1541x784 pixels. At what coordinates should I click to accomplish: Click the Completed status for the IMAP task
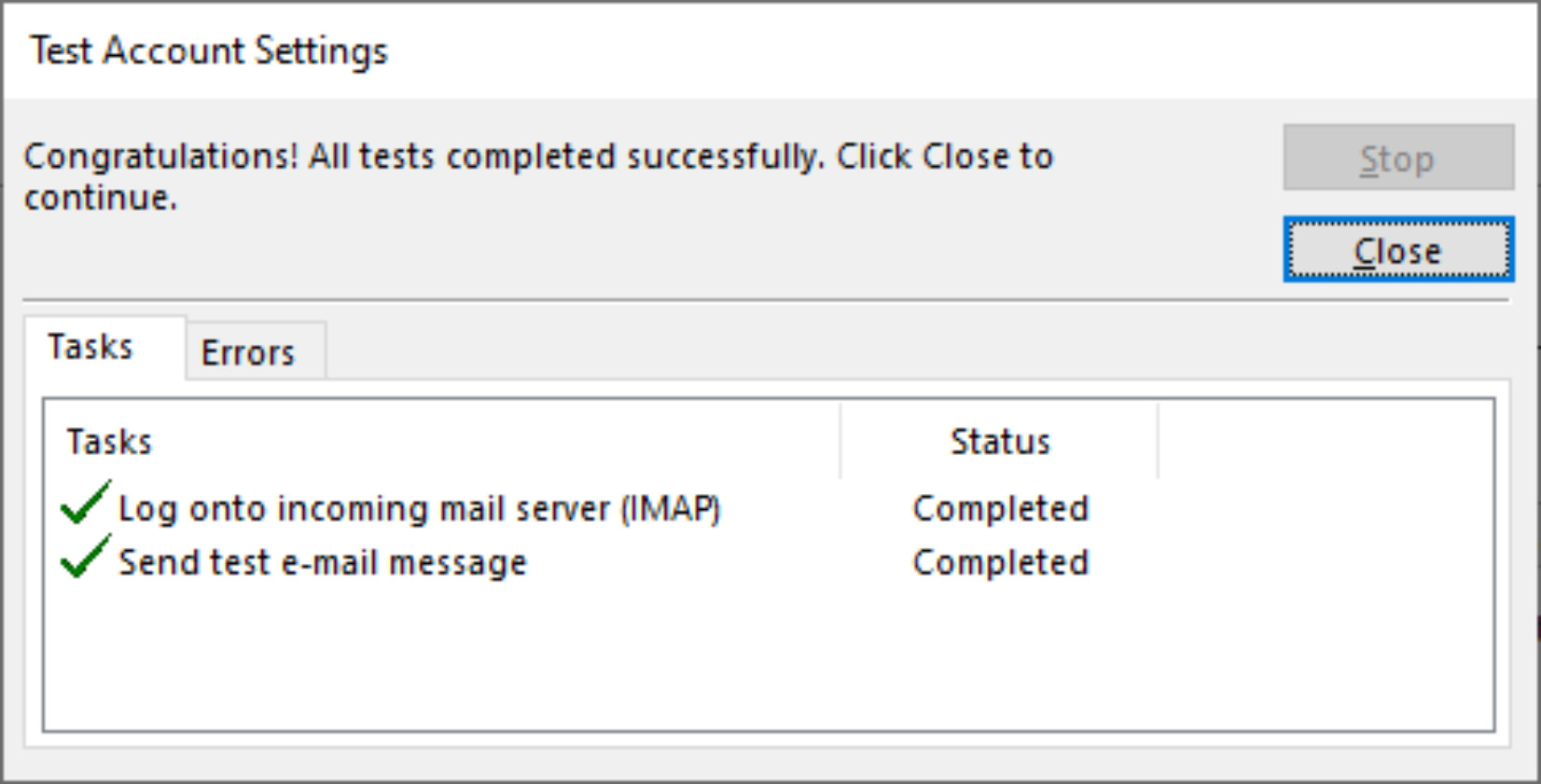pyautogui.click(x=1000, y=508)
